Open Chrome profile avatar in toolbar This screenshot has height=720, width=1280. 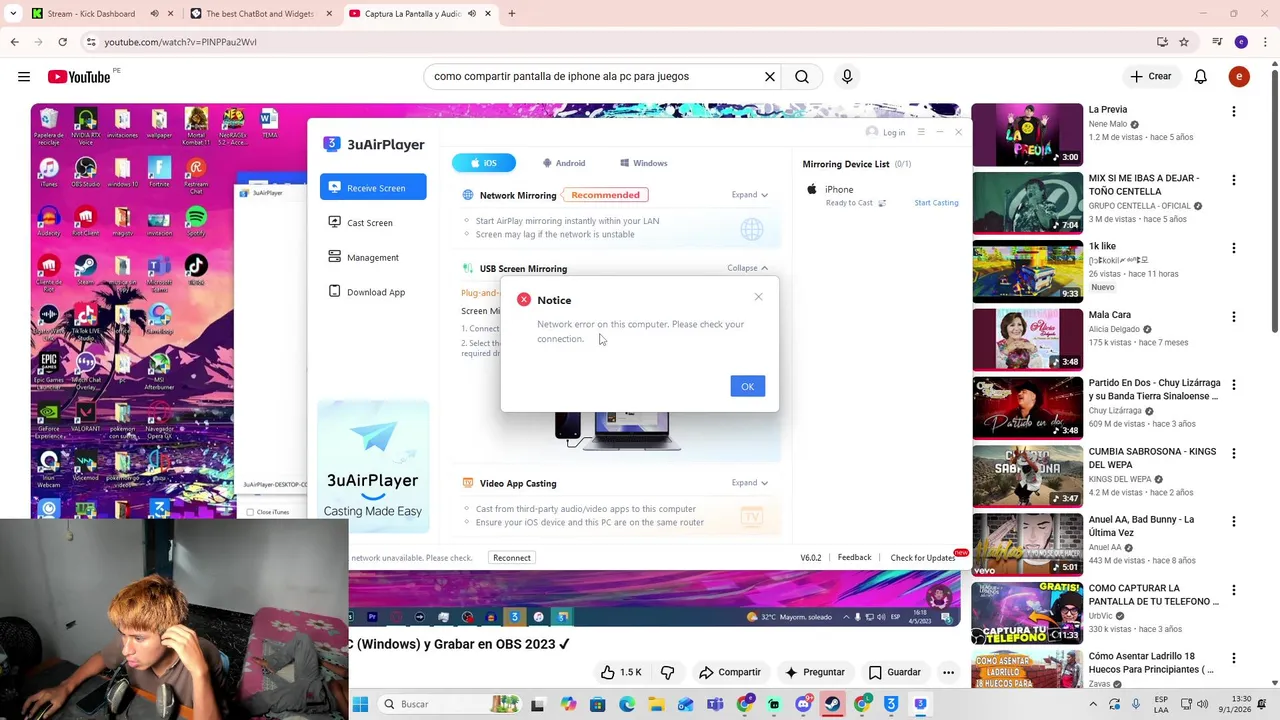(1241, 42)
